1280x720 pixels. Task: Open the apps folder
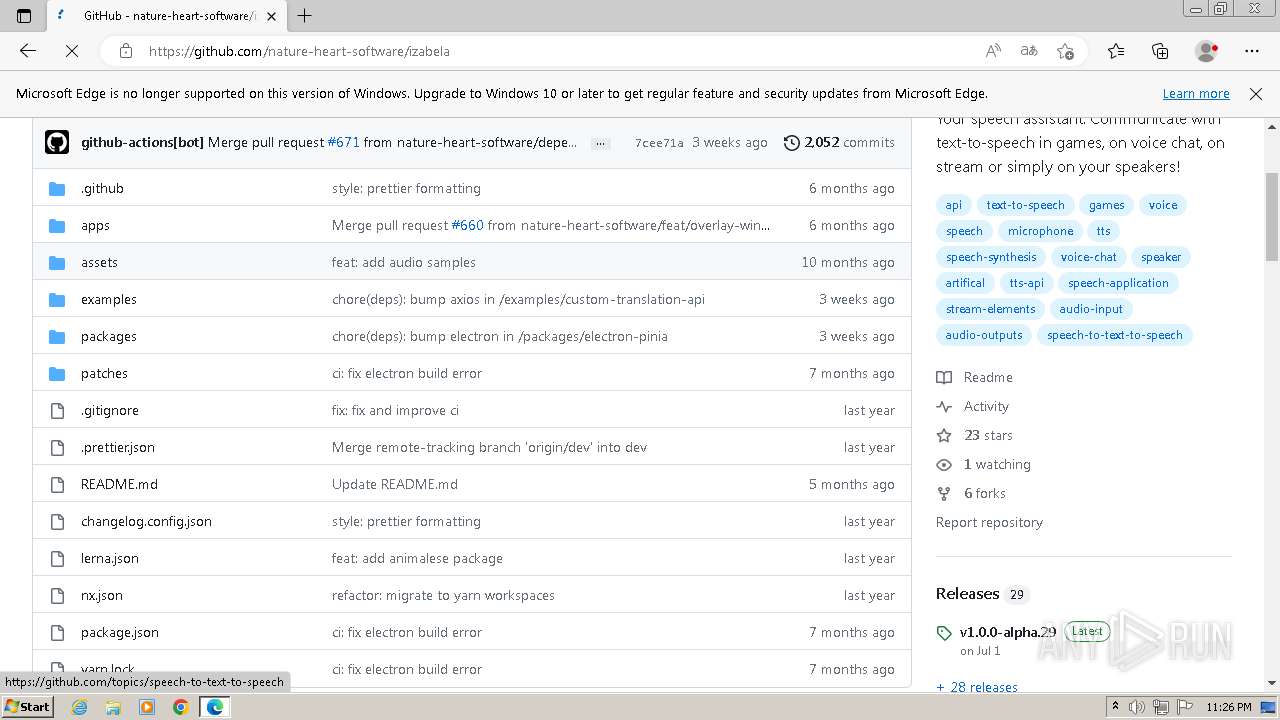pyautogui.click(x=95, y=225)
